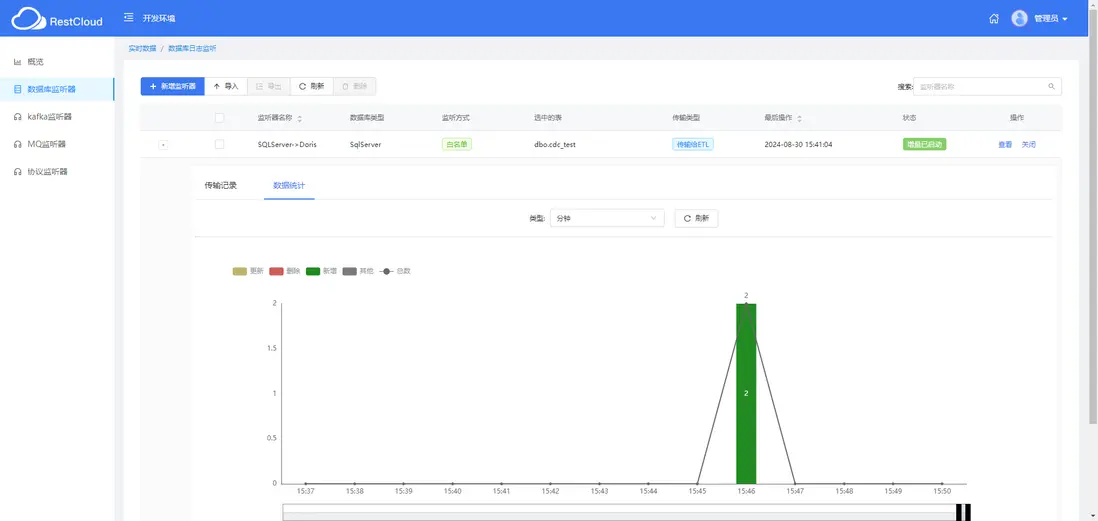Click the 实时数据 breadcrumb link
1098x521 pixels.
tap(142, 48)
